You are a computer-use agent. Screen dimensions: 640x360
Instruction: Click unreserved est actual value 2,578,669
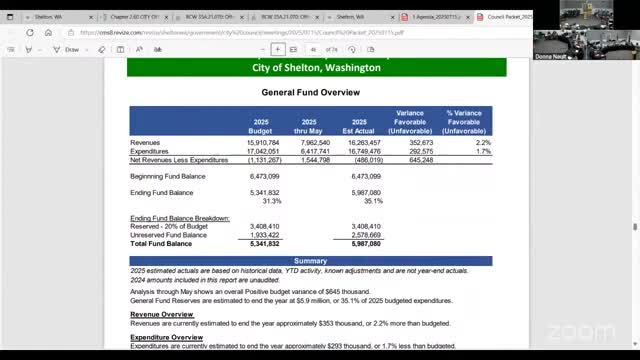click(x=366, y=235)
